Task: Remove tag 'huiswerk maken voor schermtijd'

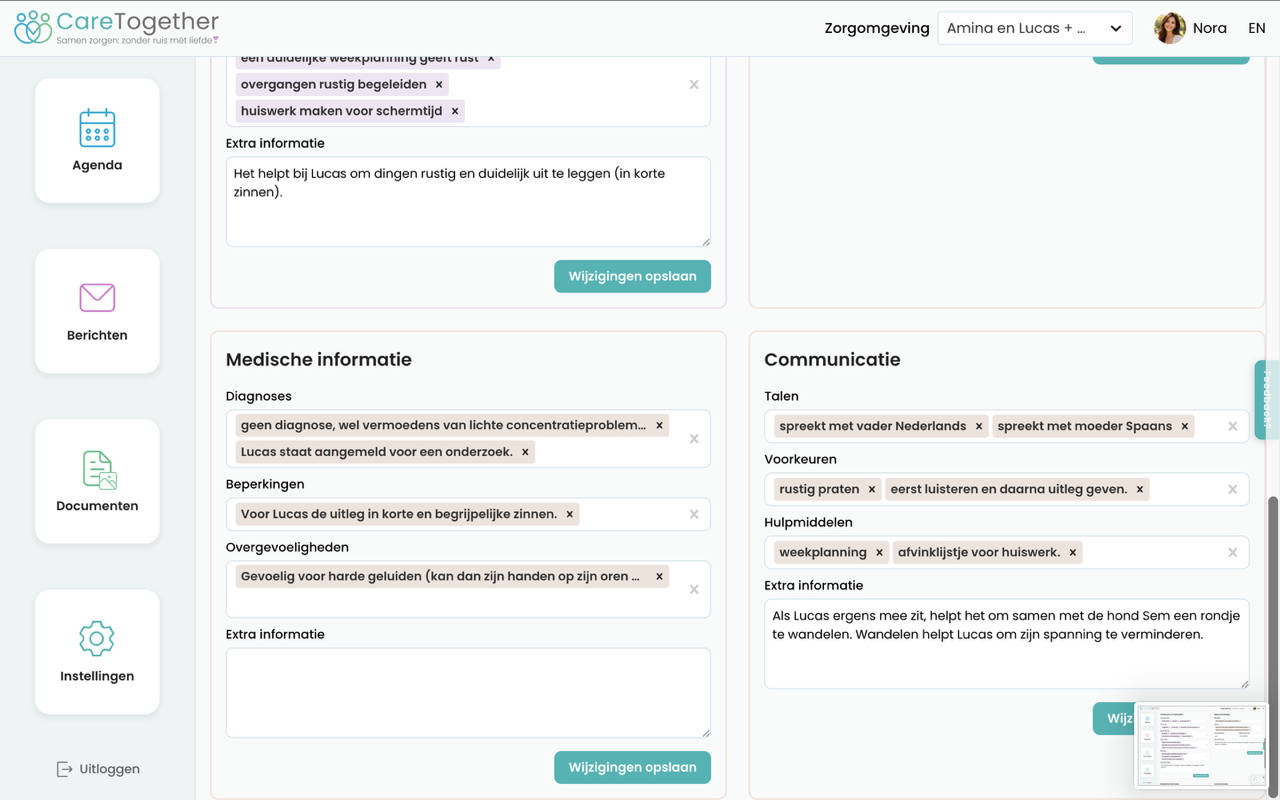Action: click(x=455, y=111)
